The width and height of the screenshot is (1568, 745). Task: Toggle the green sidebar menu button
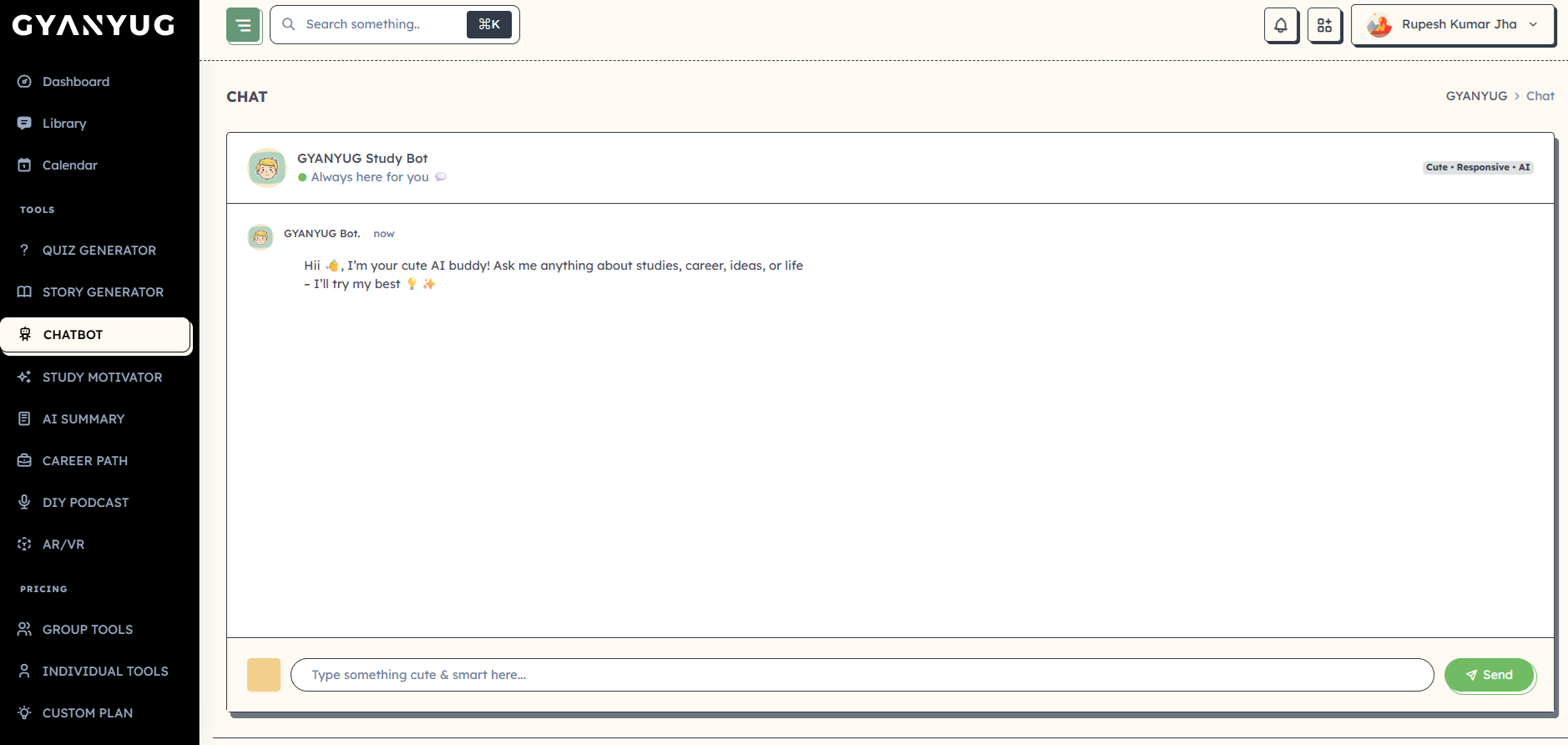pos(244,25)
